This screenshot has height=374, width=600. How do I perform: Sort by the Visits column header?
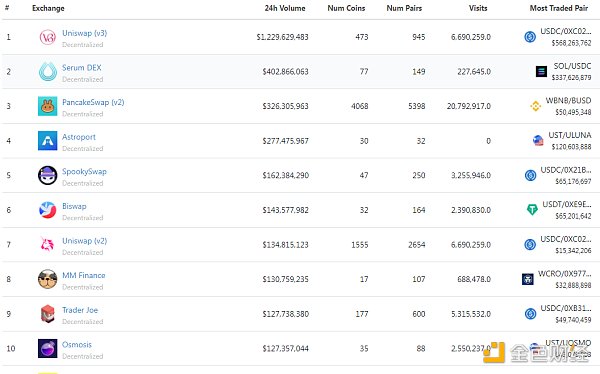[x=478, y=8]
